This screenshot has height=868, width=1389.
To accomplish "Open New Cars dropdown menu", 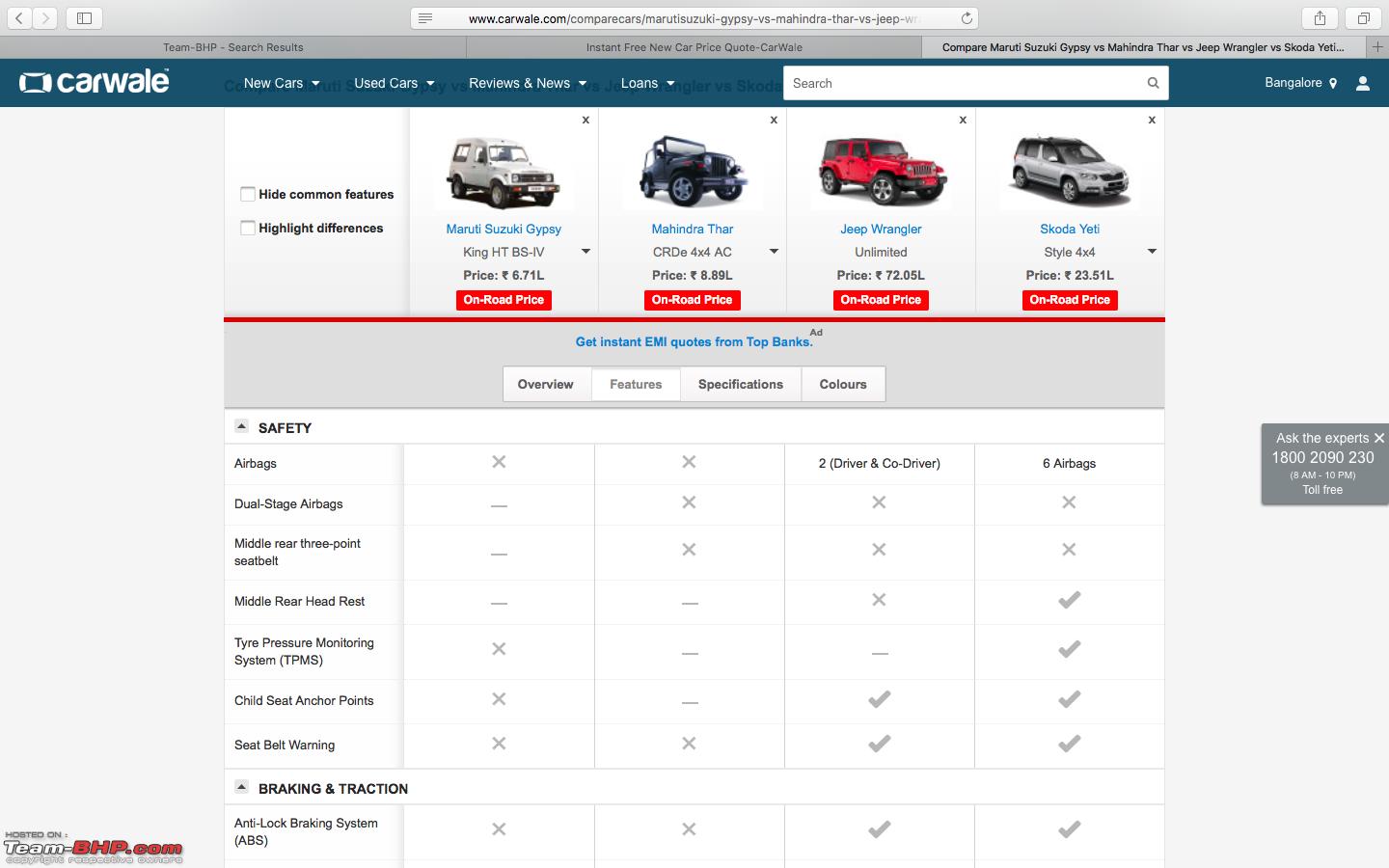I will click(281, 83).
